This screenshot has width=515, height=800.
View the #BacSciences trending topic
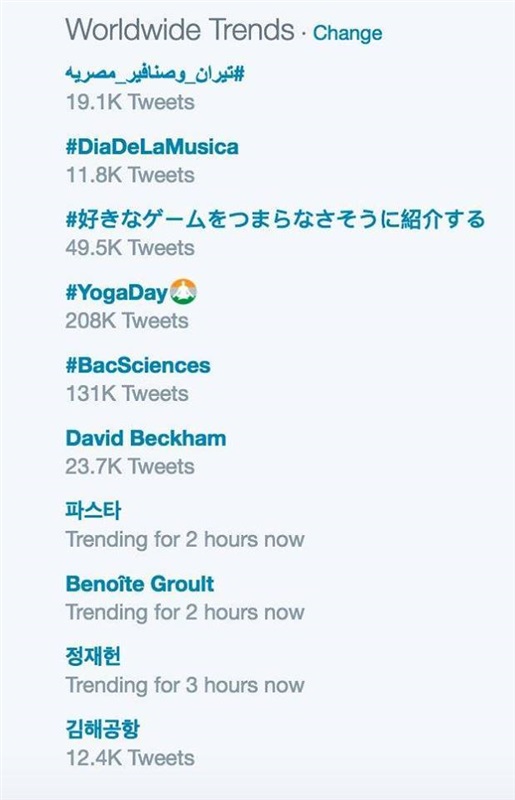pos(138,365)
